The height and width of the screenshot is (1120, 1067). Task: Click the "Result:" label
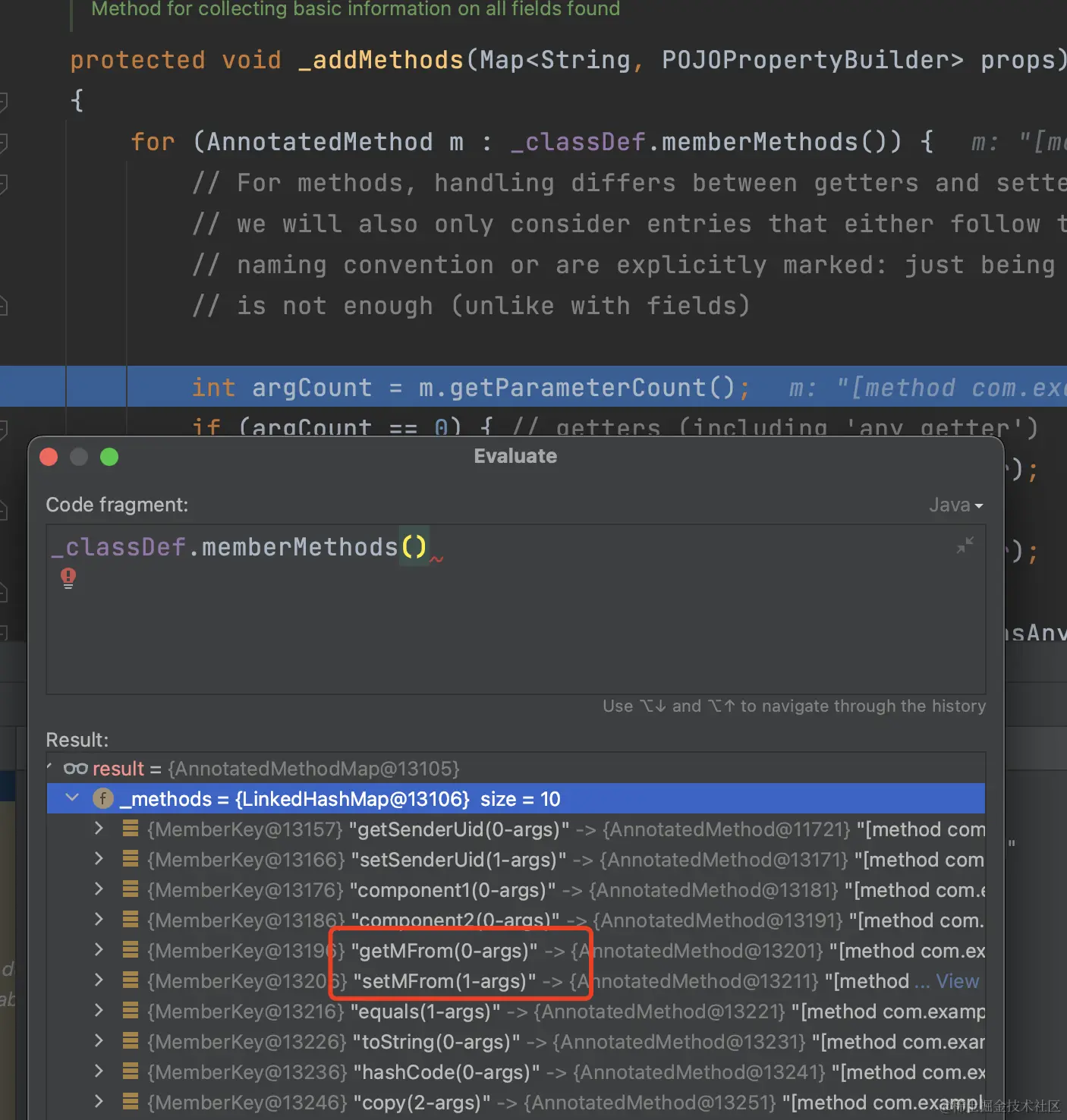77,740
